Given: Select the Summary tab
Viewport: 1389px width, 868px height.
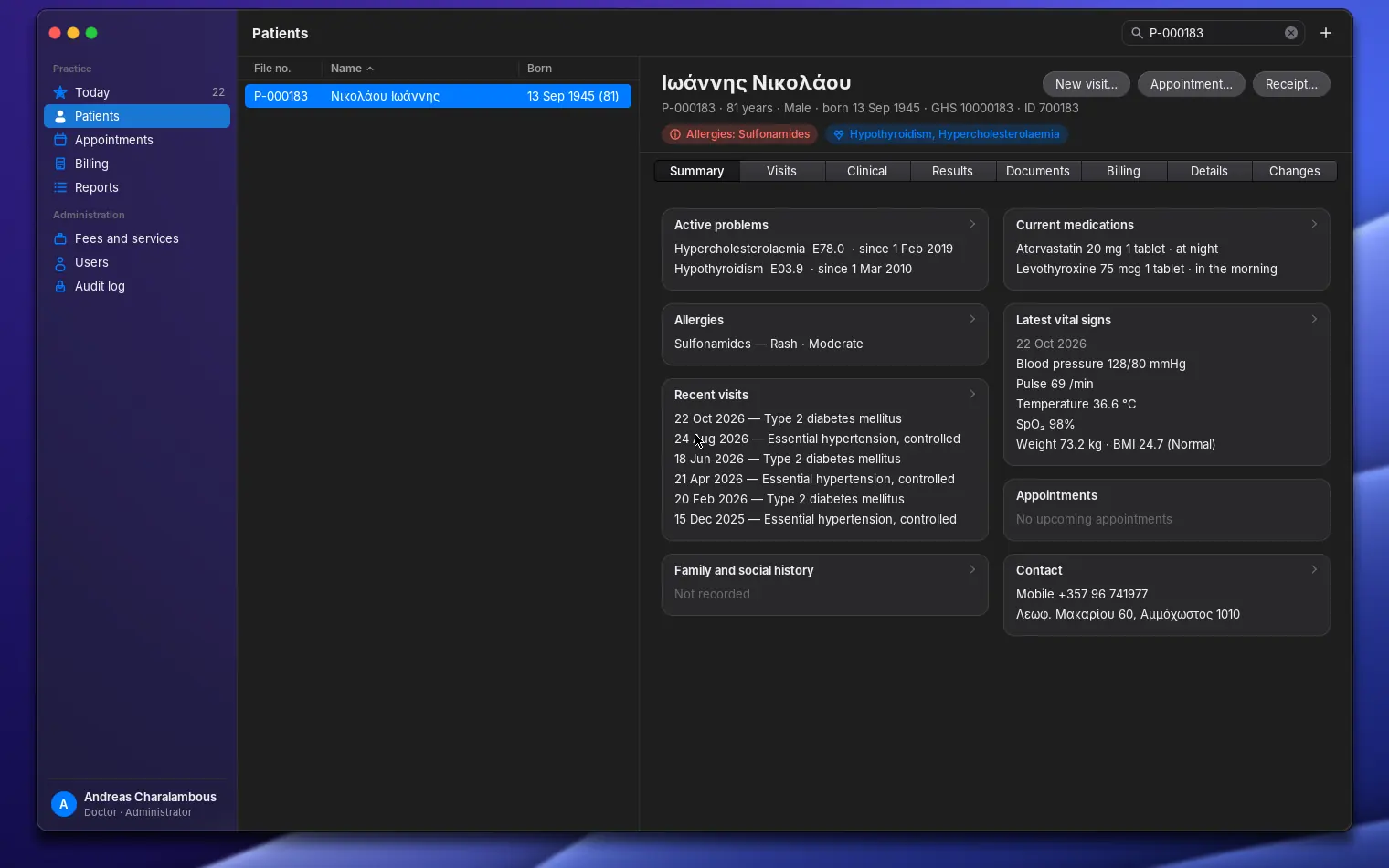Looking at the screenshot, I should [x=696, y=171].
